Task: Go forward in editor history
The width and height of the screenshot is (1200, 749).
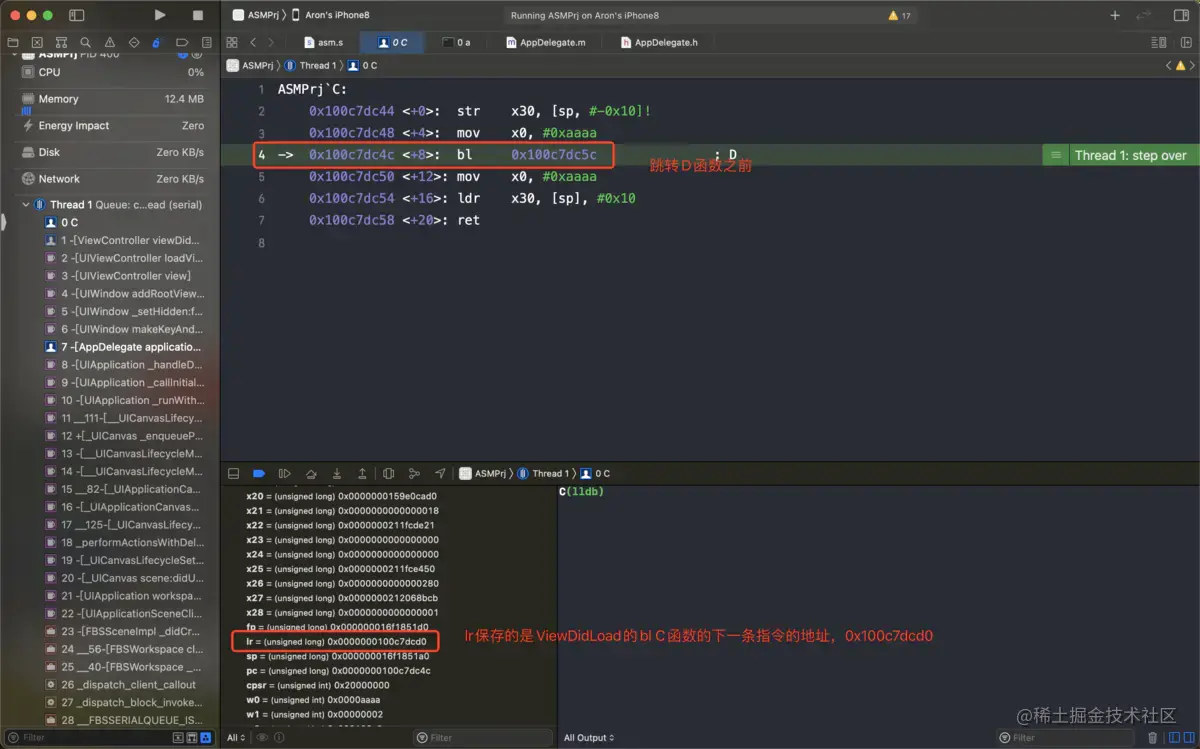Action: click(271, 42)
